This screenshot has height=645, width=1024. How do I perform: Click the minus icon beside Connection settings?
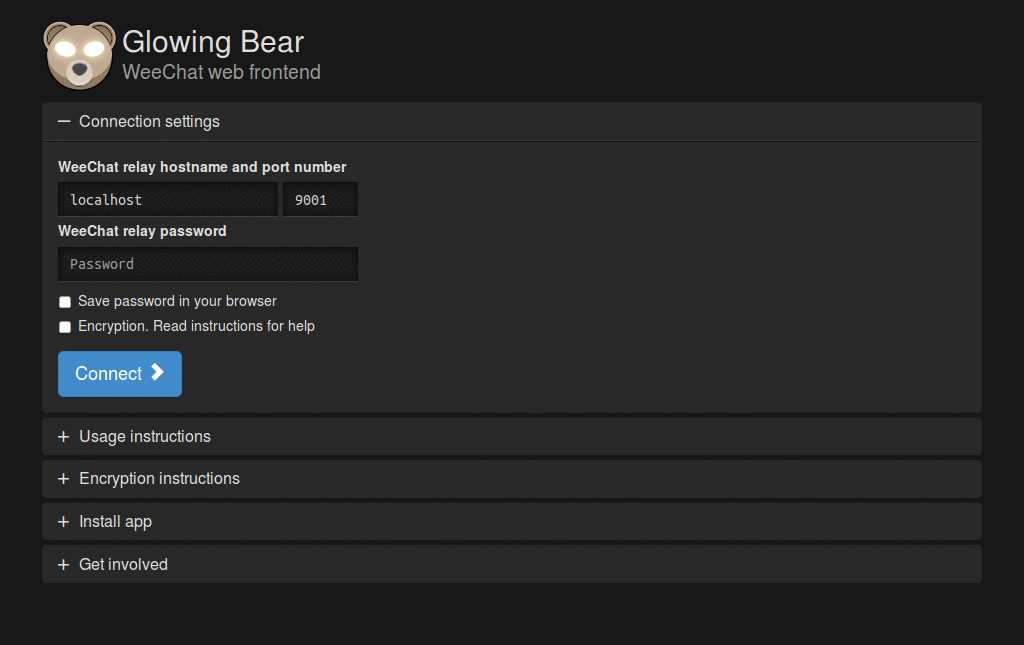(64, 120)
